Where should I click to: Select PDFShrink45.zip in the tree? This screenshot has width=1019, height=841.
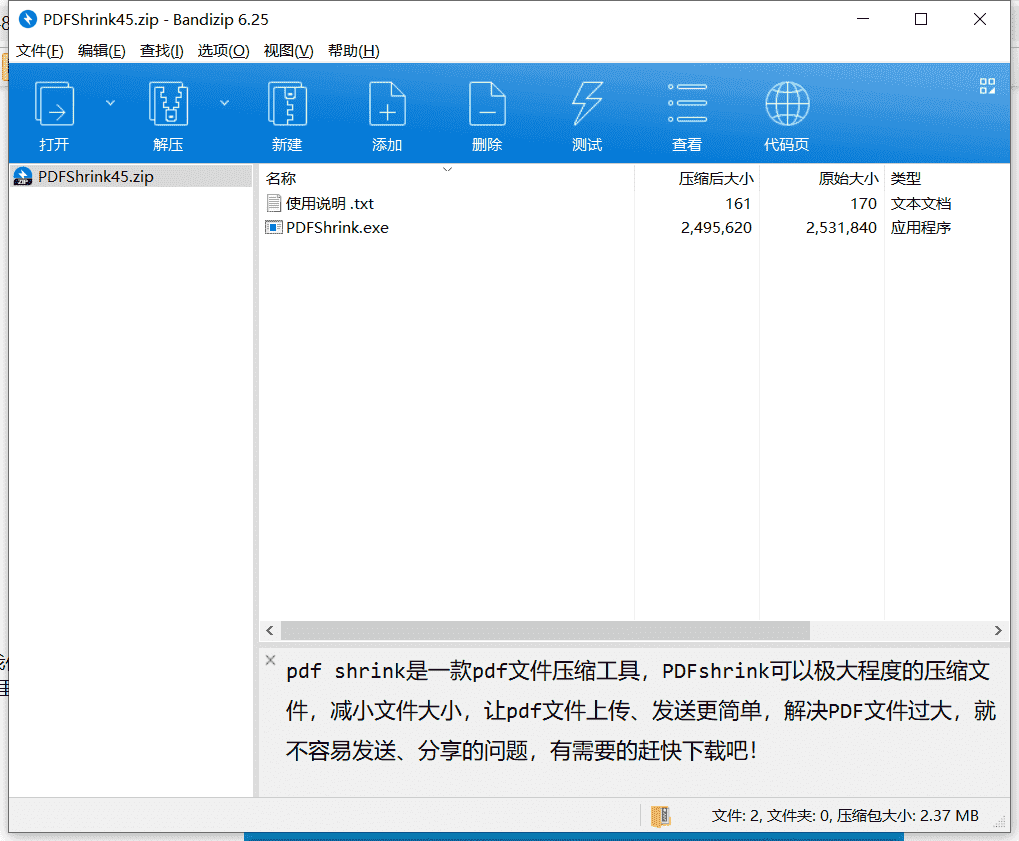132,177
